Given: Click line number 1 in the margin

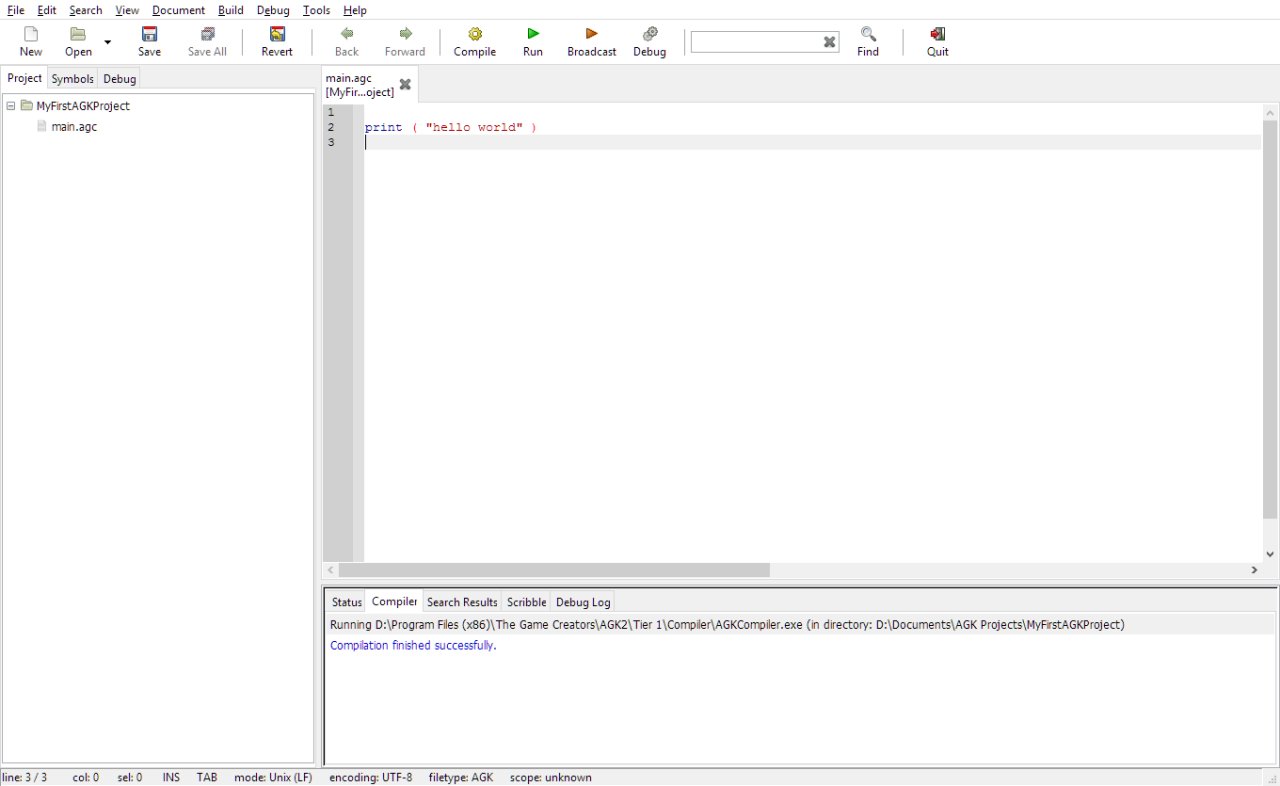Looking at the screenshot, I should pyautogui.click(x=331, y=112).
